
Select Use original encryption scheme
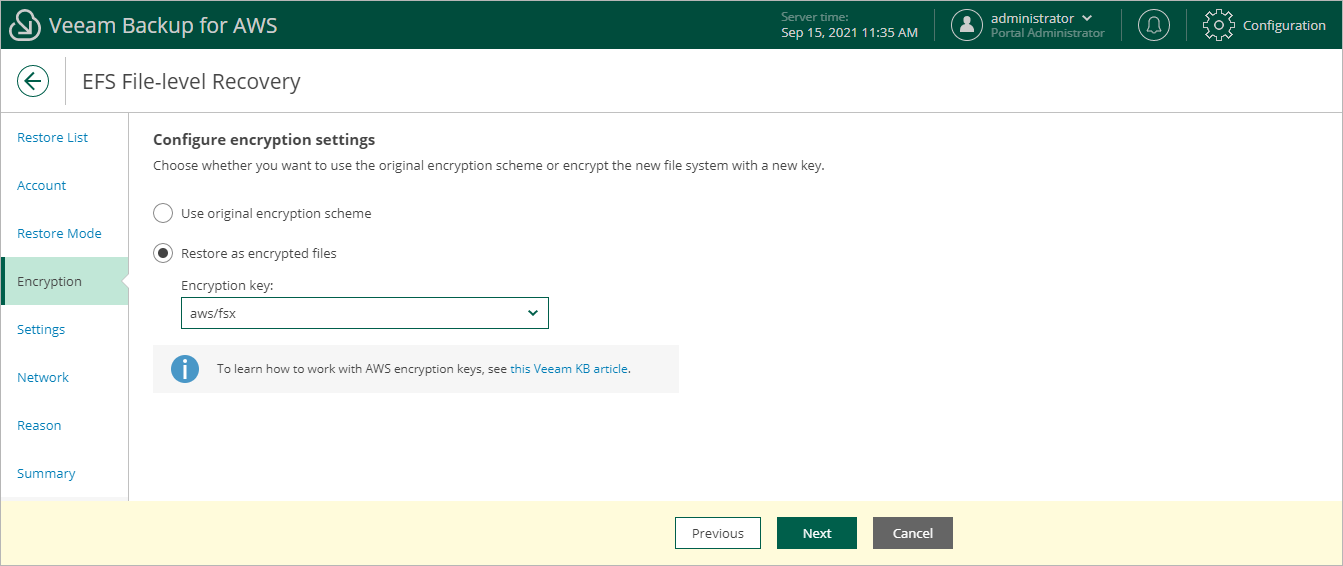[163, 213]
